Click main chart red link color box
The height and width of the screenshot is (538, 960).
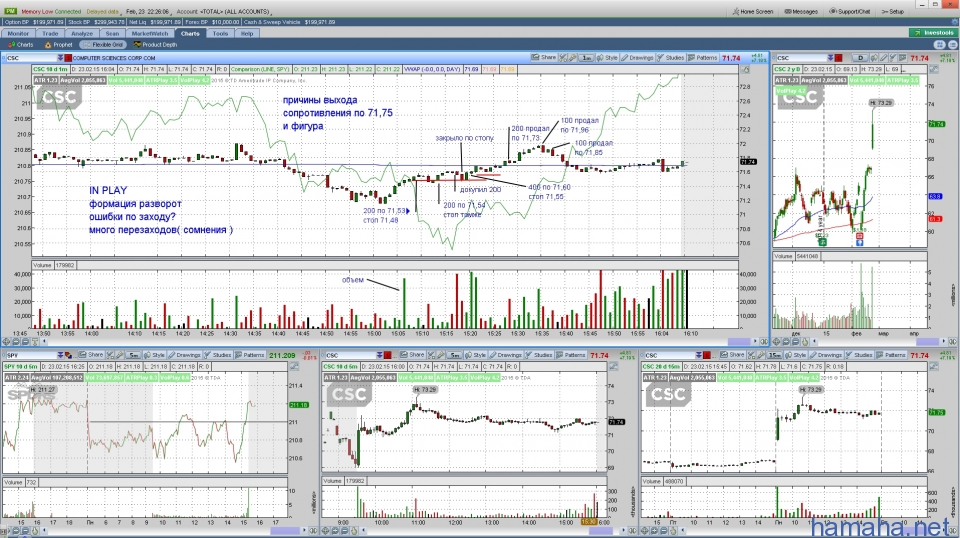68,58
